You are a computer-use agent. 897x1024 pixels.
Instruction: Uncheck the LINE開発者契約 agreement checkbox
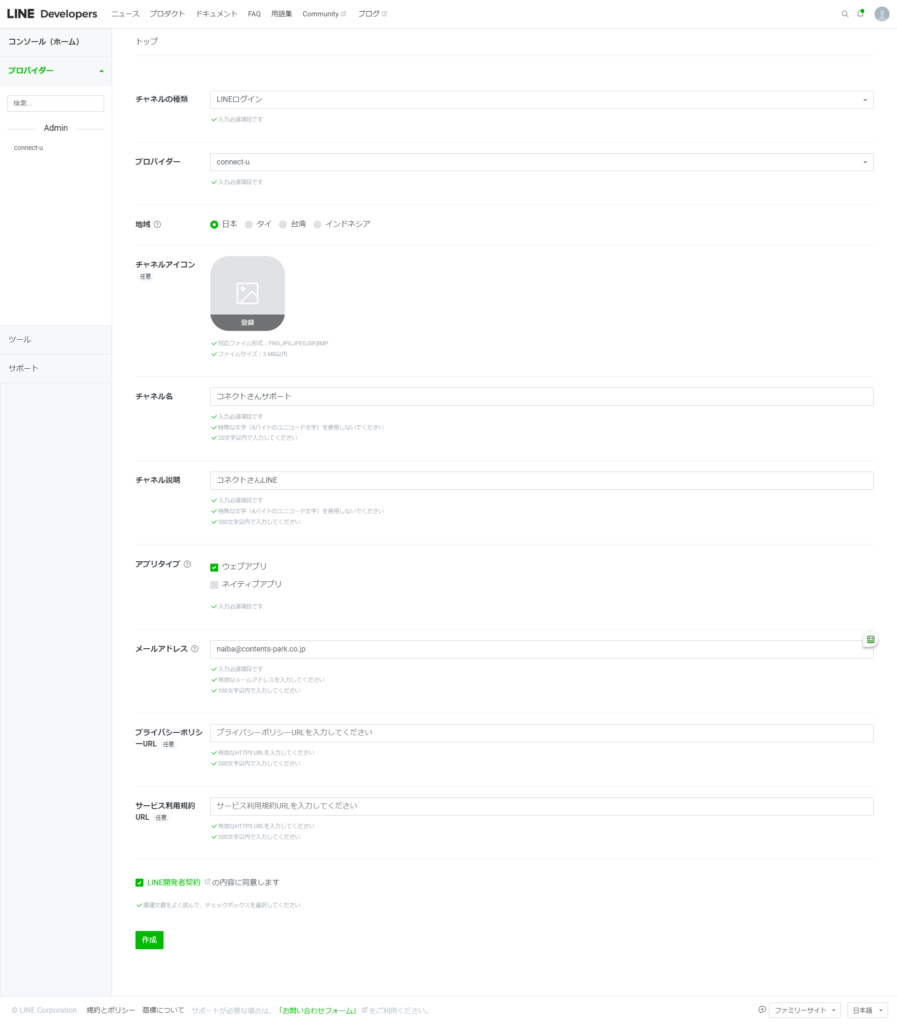tap(140, 883)
